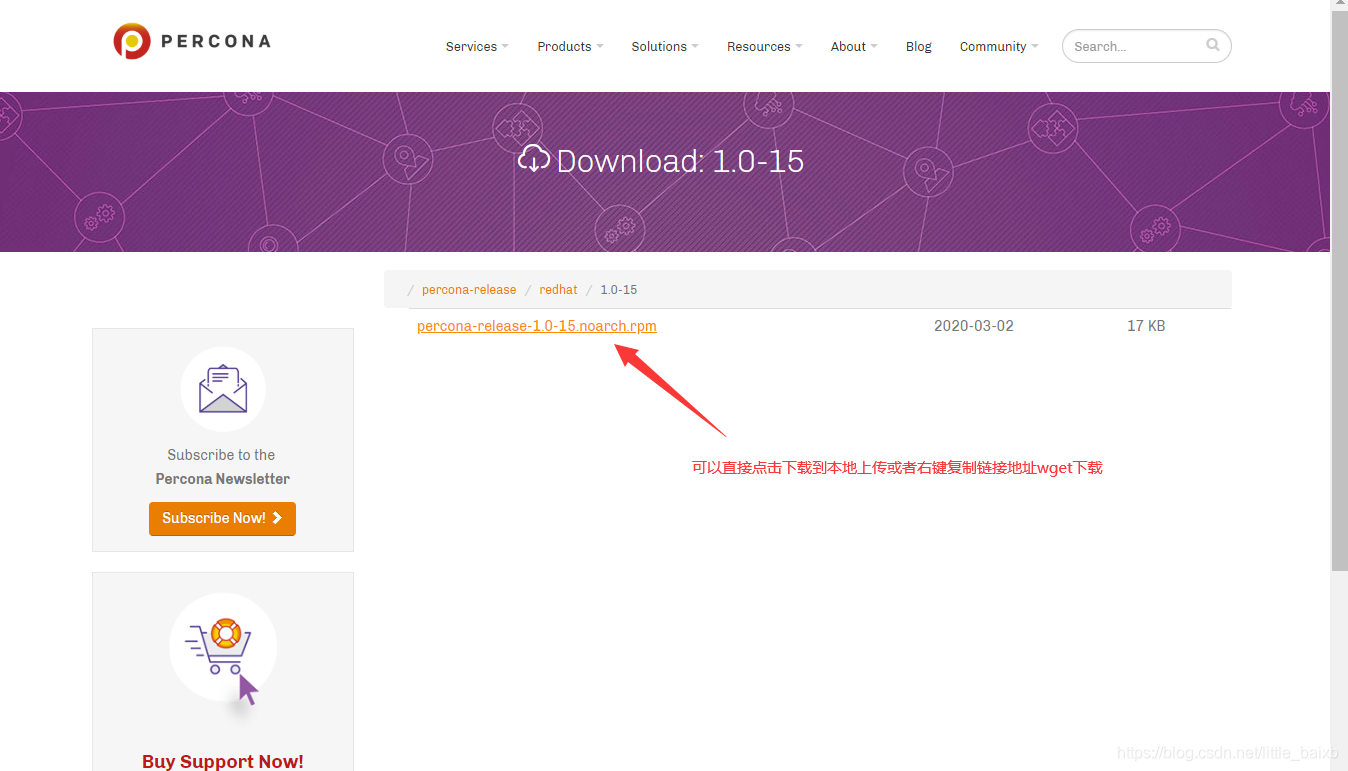The image size is (1348, 771).
Task: Expand the Solutions menu
Action: tap(665, 47)
